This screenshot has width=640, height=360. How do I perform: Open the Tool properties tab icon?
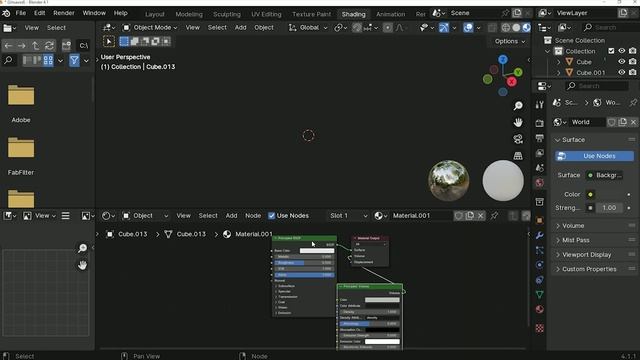coord(540,104)
